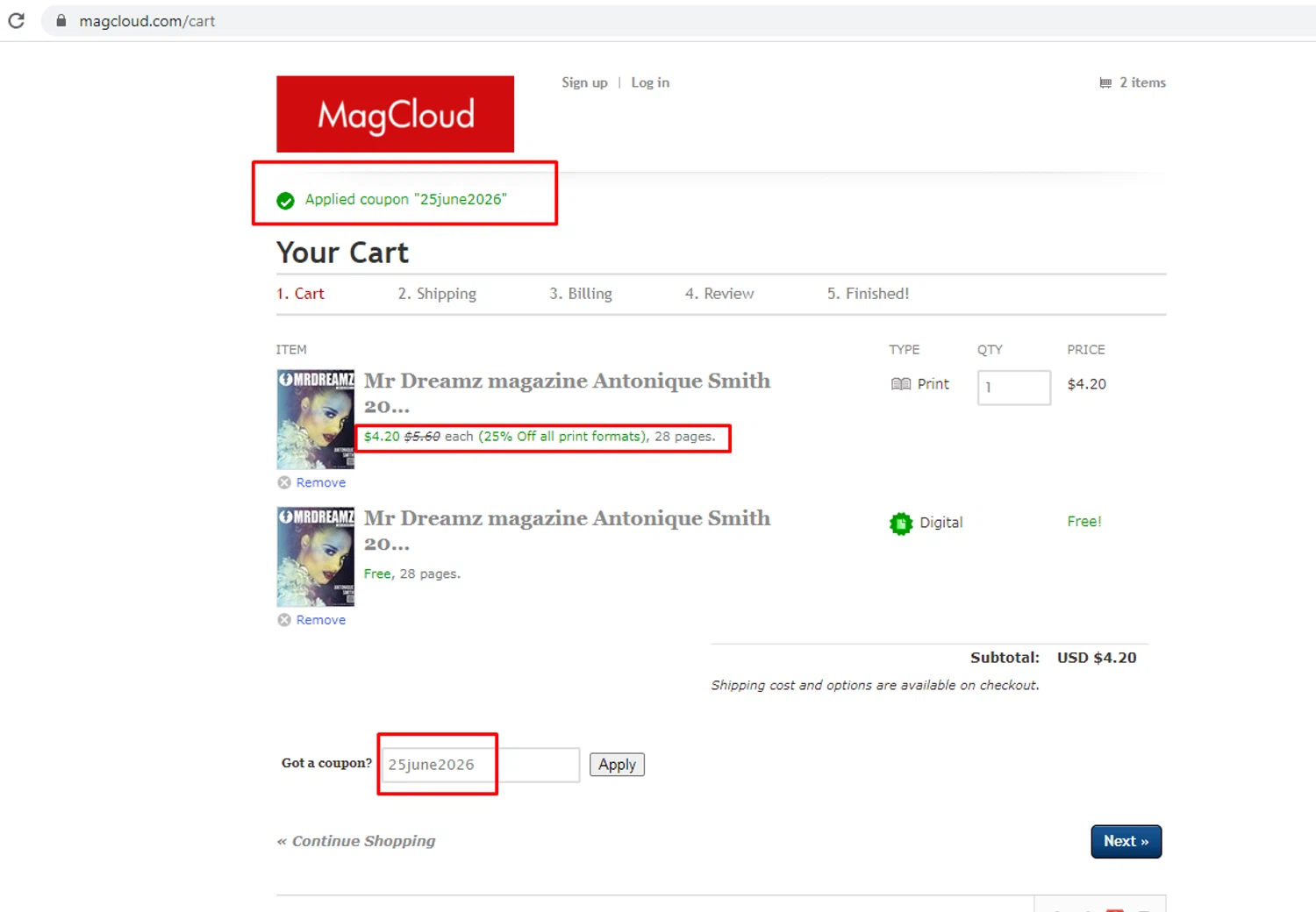Click the cart icon next to 2 items
Image resolution: width=1316 pixels, height=912 pixels.
1105,82
